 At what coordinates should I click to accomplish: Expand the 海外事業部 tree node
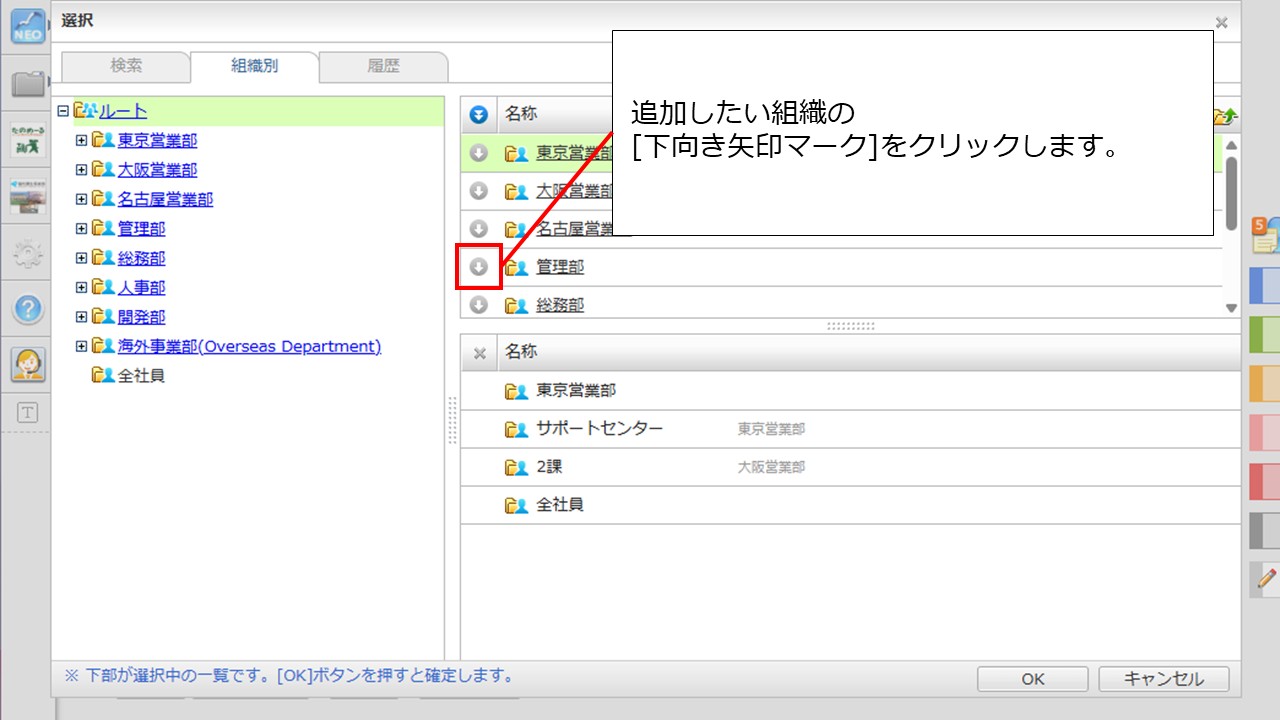pos(82,346)
